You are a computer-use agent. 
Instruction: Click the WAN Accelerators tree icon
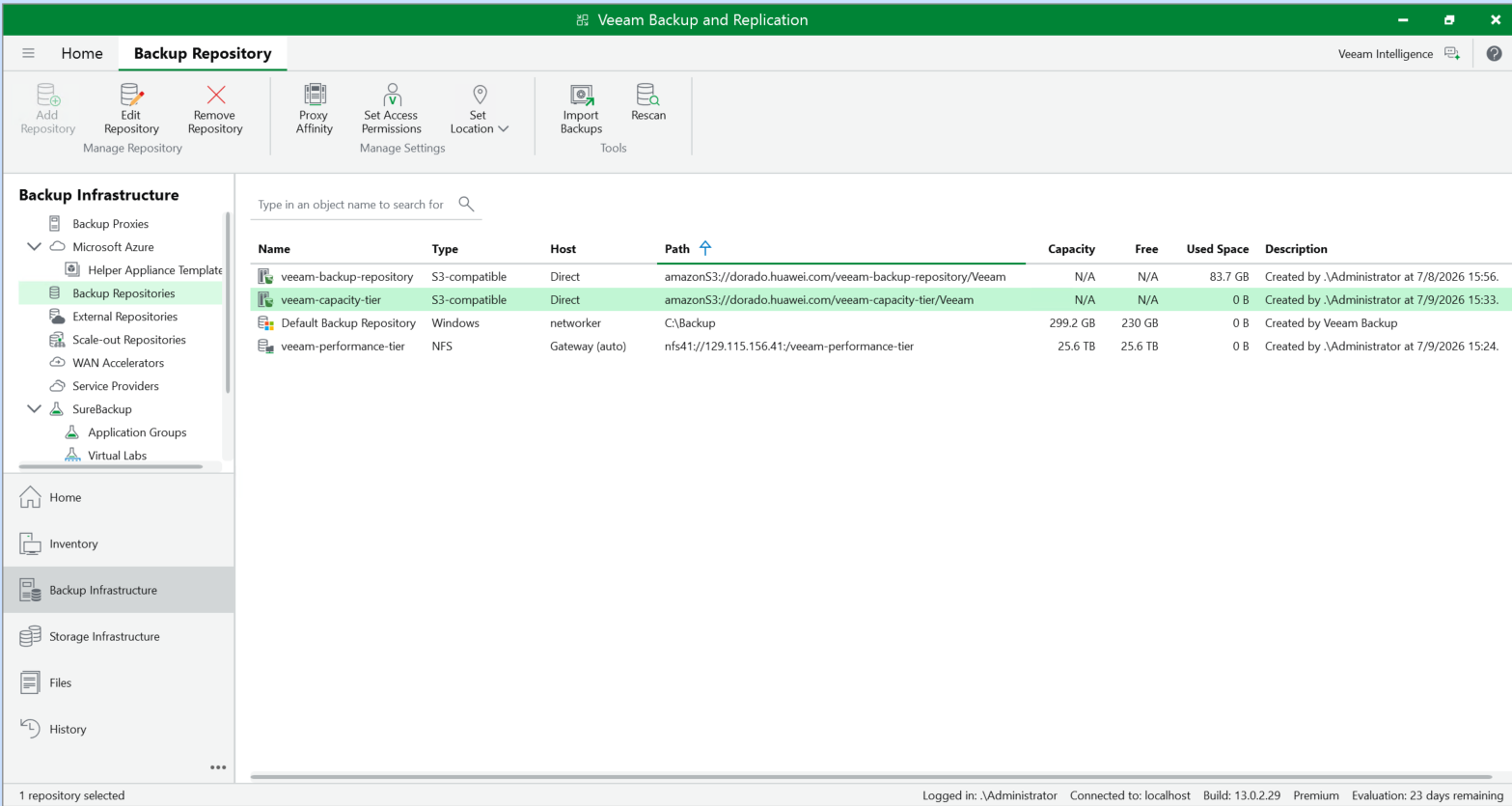(57, 363)
